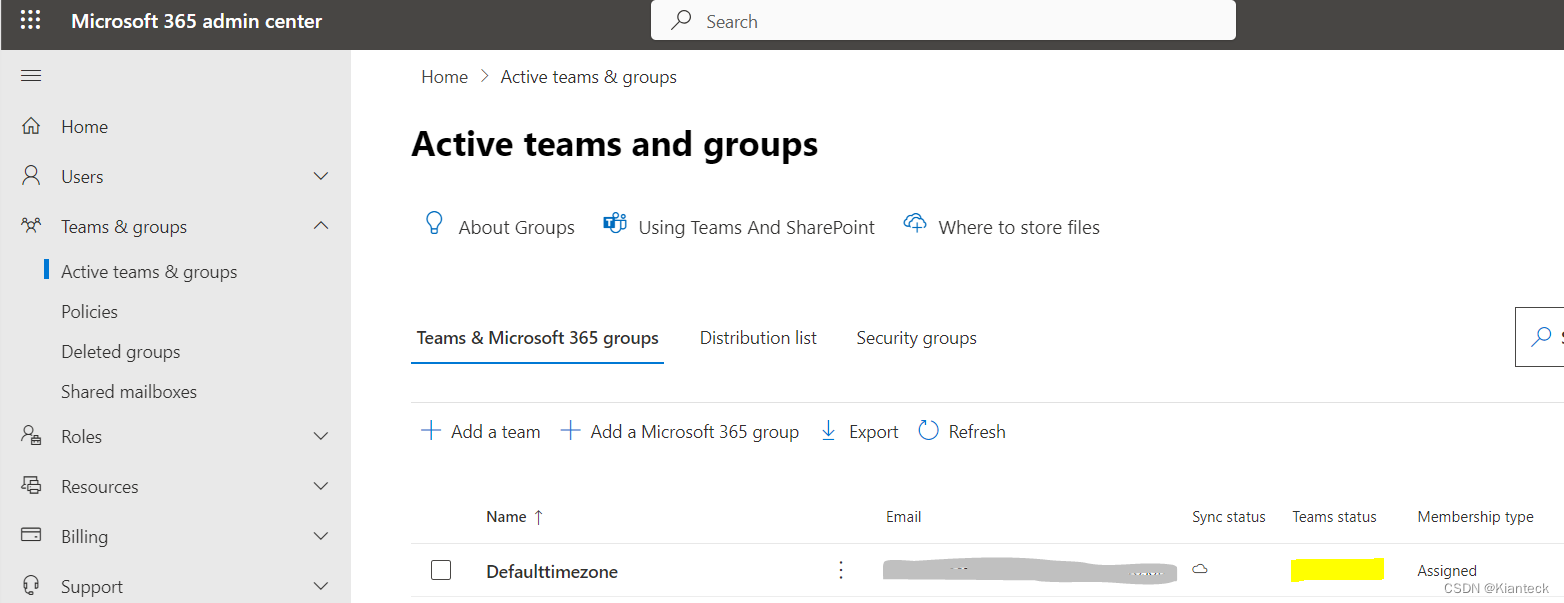Open the Defaulttimezone group name
Image resolution: width=1564 pixels, height=603 pixels.
(552, 572)
